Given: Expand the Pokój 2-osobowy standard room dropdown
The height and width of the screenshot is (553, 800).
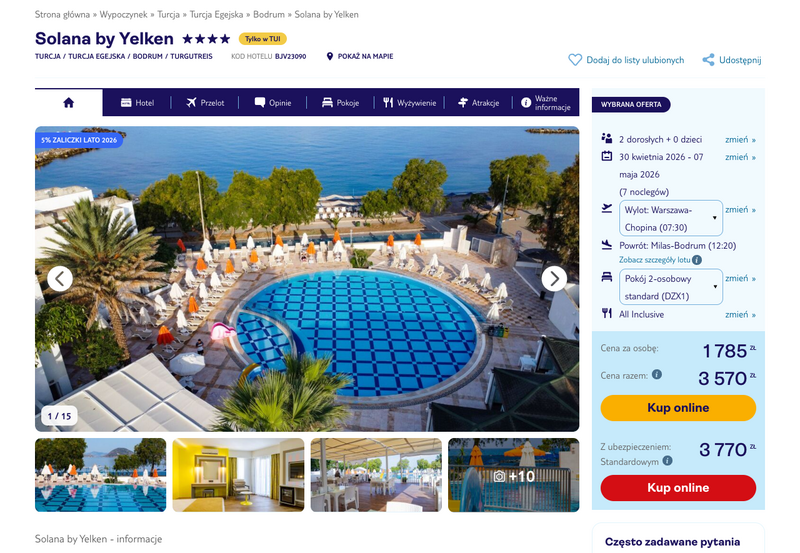Looking at the screenshot, I should pos(671,287).
